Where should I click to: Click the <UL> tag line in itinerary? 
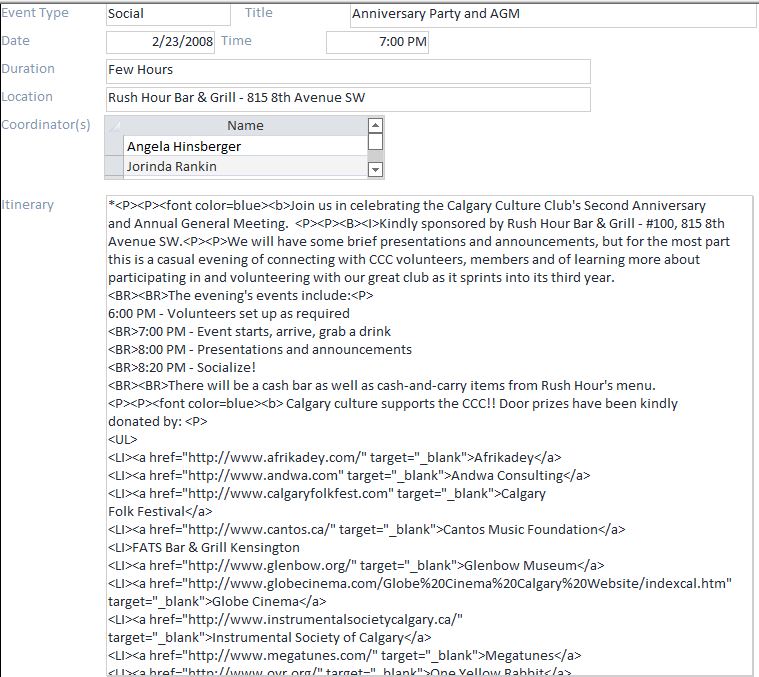pos(122,439)
